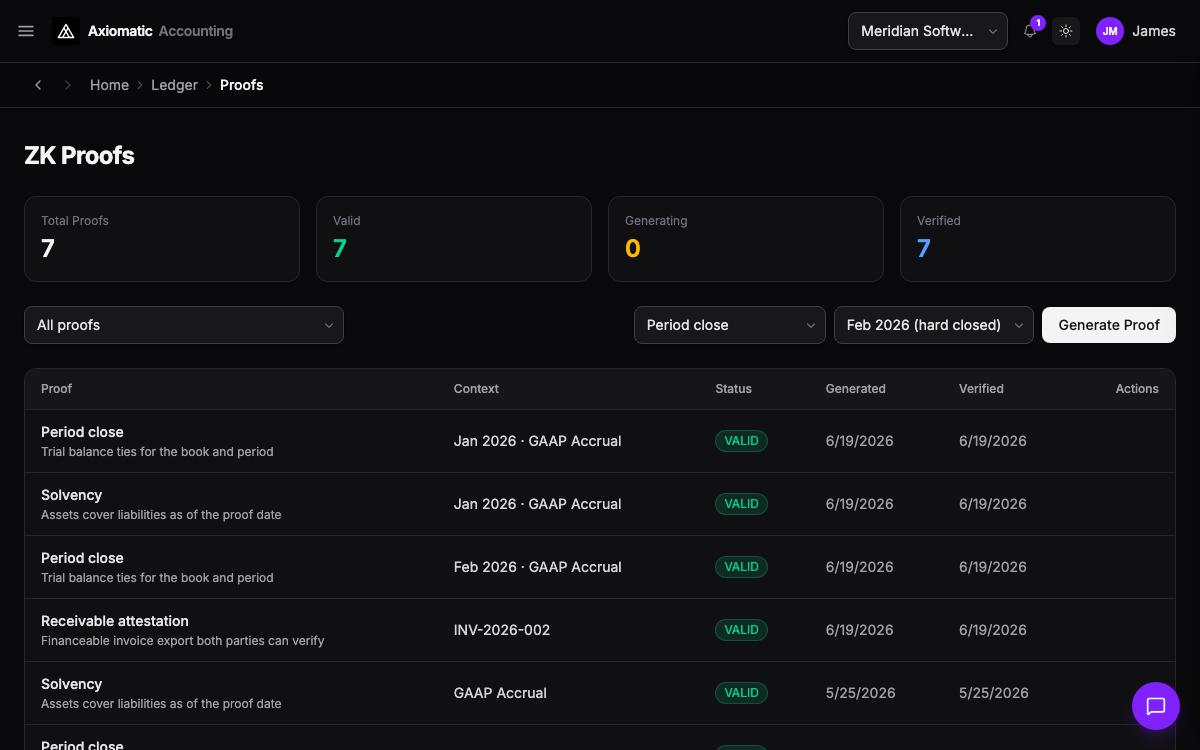Viewport: 1200px width, 750px height.
Task: Click the Generated column header
Action: pyautogui.click(x=855, y=389)
